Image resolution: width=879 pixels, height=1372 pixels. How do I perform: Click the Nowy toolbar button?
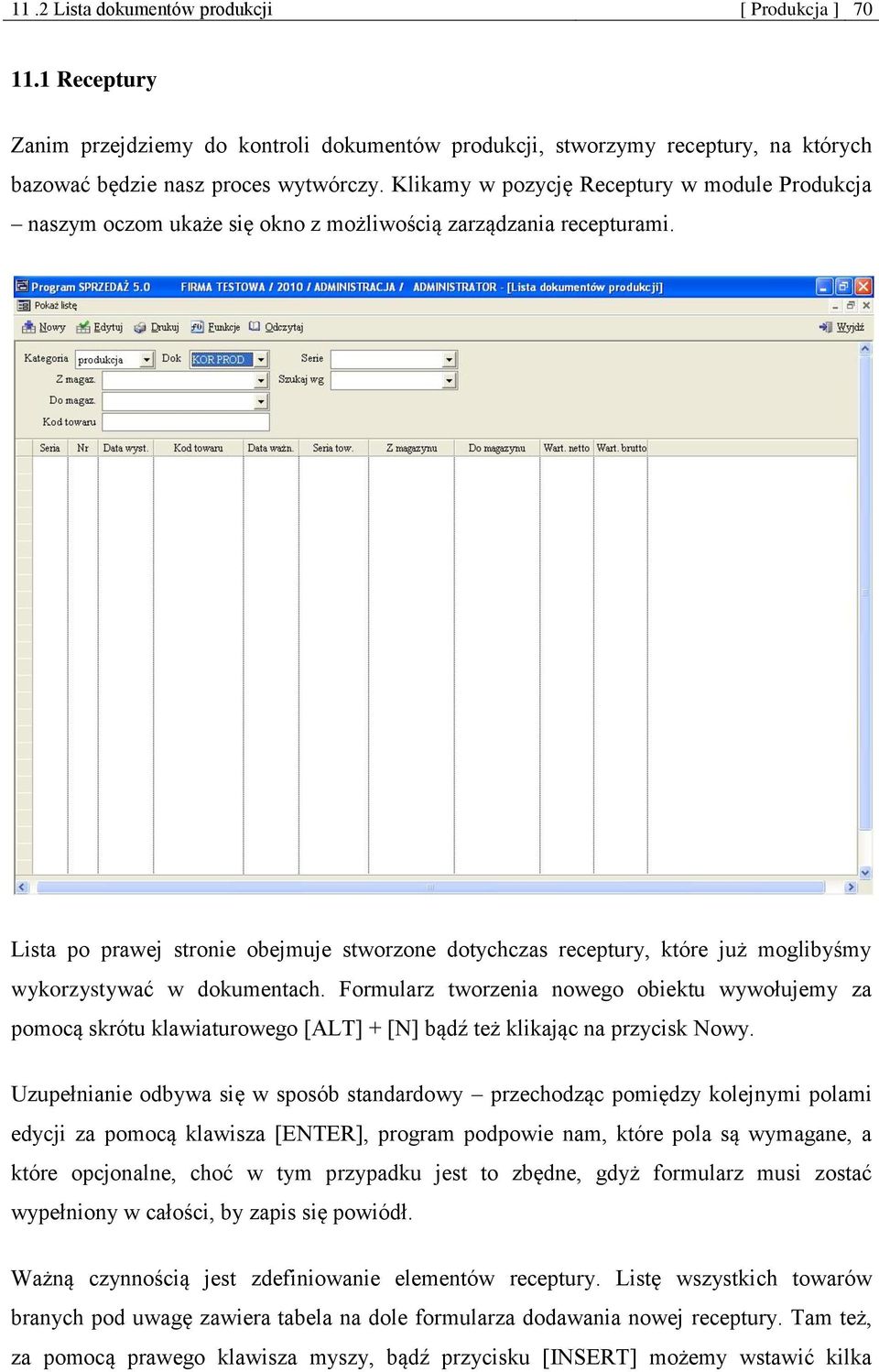tap(44, 327)
